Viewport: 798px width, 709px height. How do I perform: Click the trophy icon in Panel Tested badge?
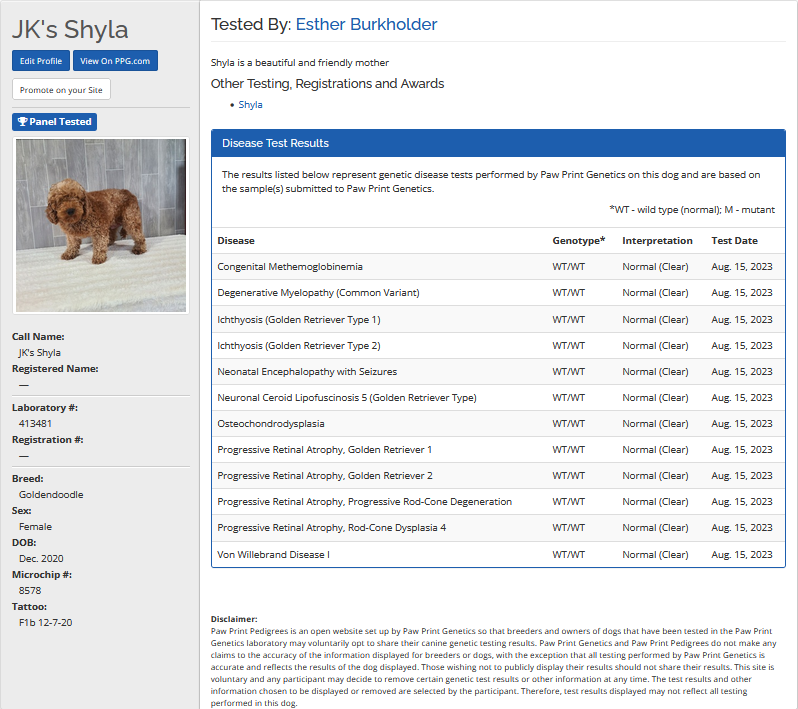tap(23, 122)
